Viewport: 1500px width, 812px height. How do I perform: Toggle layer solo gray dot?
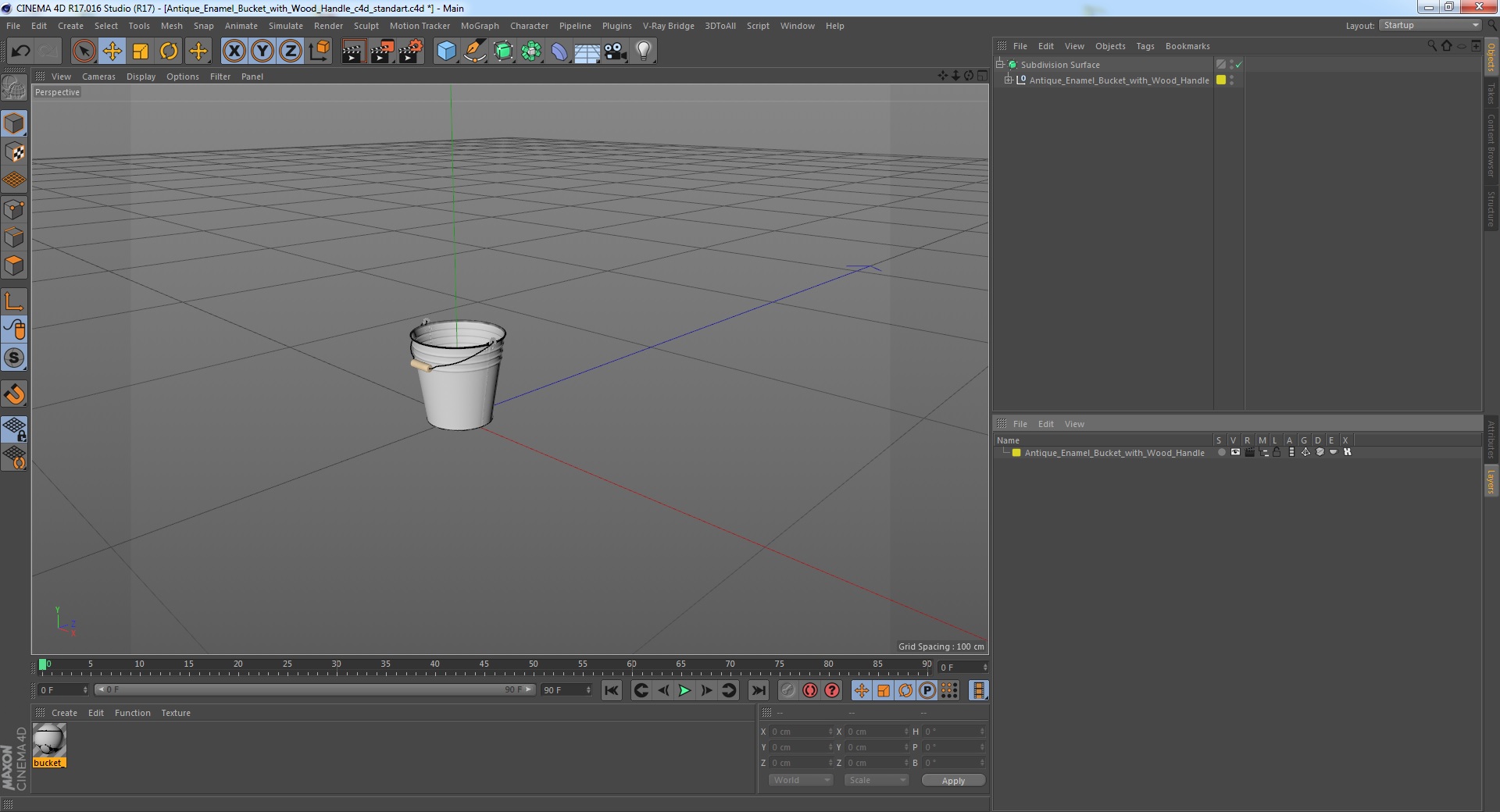(x=1221, y=452)
